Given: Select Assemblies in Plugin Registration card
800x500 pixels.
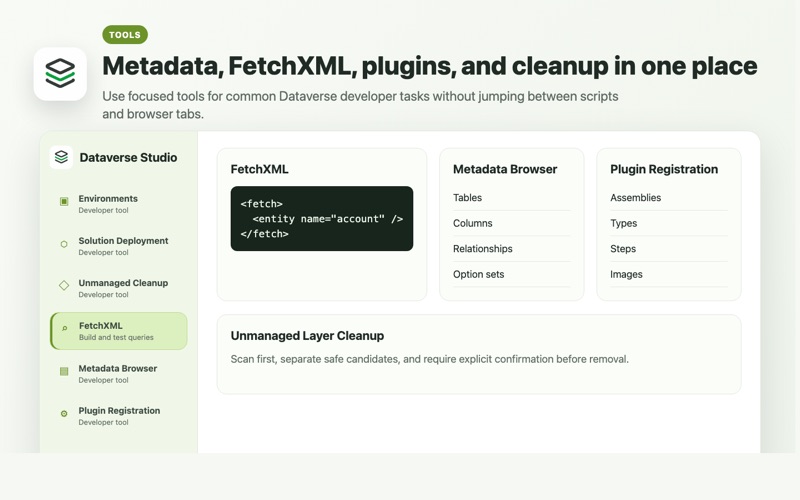Looking at the screenshot, I should tap(669, 197).
